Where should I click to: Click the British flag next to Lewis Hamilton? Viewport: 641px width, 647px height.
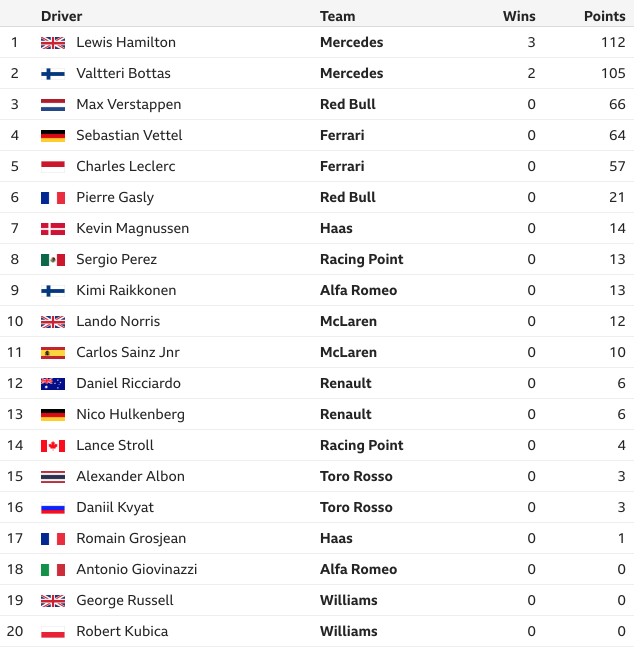(x=53, y=43)
